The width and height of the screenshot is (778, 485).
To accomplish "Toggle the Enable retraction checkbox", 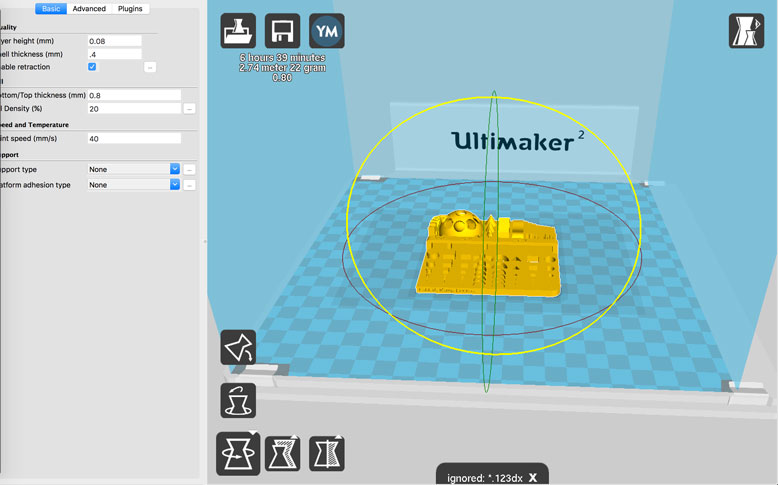I will pos(92,67).
